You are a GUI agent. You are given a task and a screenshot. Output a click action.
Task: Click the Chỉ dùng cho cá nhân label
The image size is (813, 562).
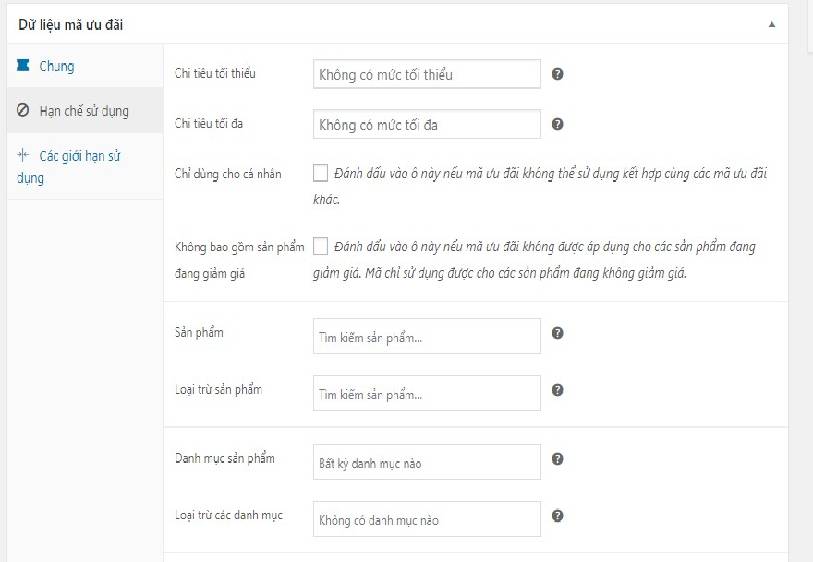228,174
